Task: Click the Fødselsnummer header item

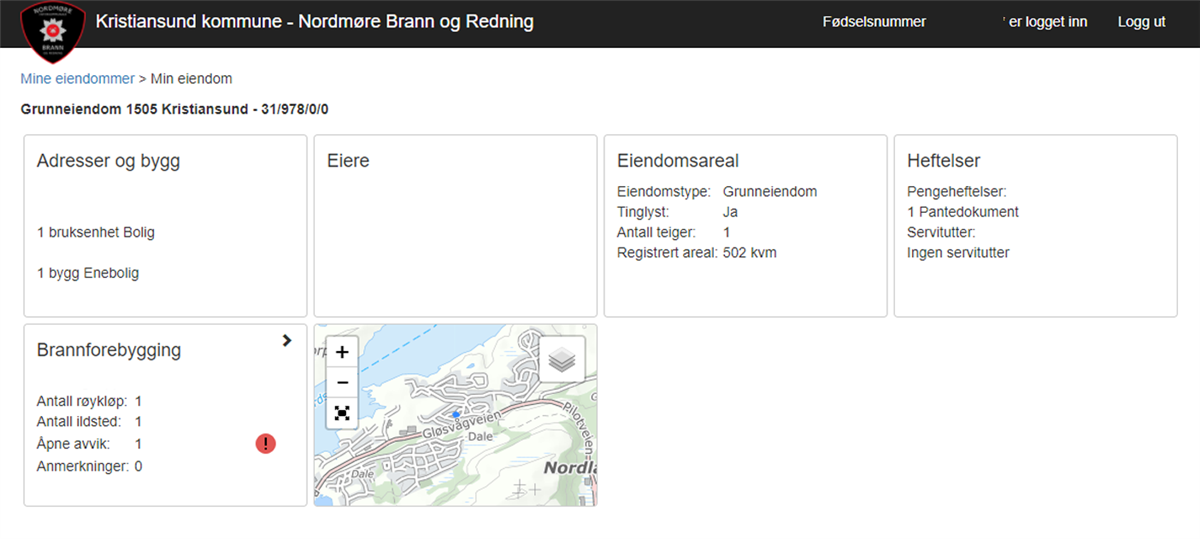Action: 874,22
